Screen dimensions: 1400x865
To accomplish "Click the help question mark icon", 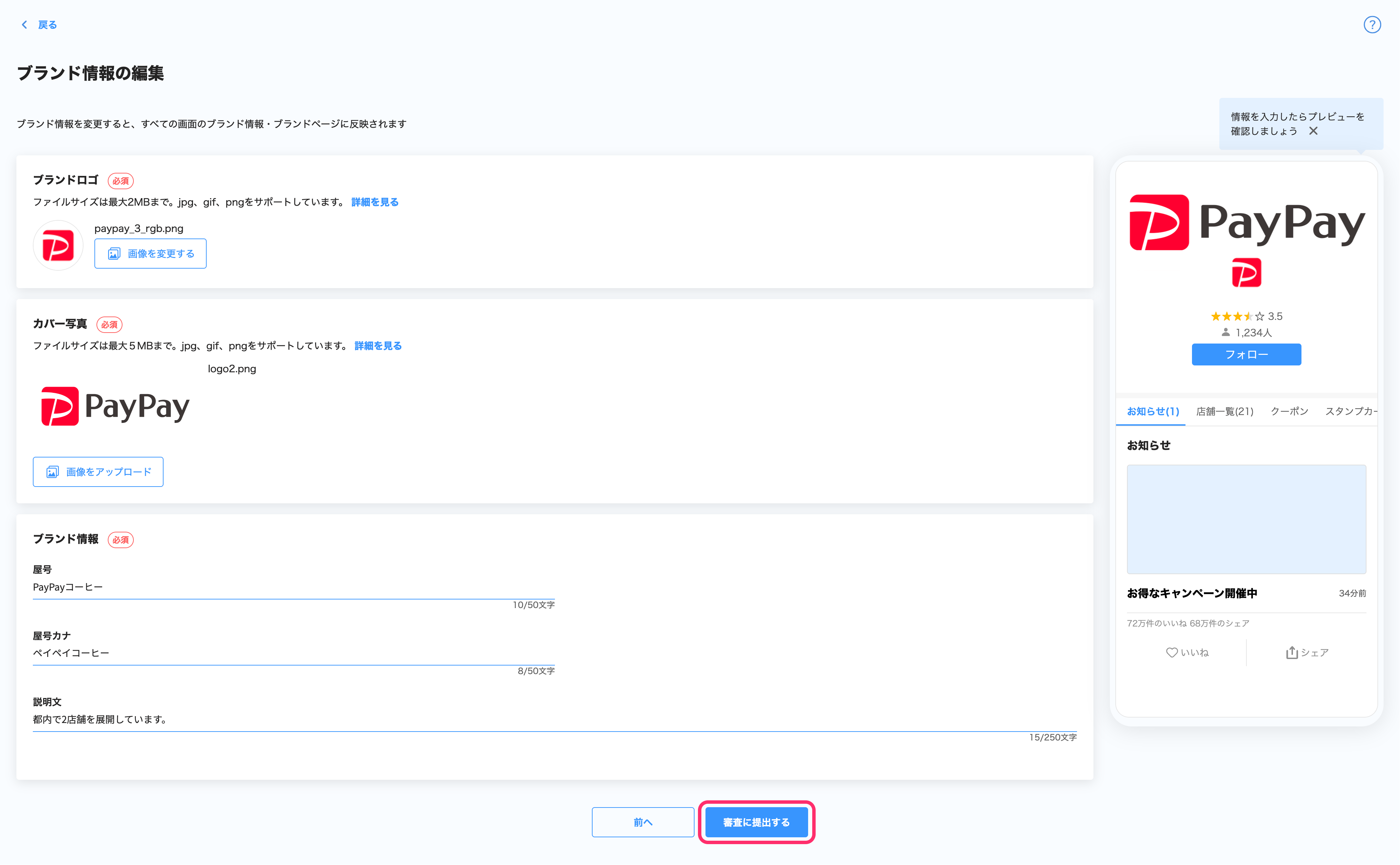I will (x=1372, y=25).
